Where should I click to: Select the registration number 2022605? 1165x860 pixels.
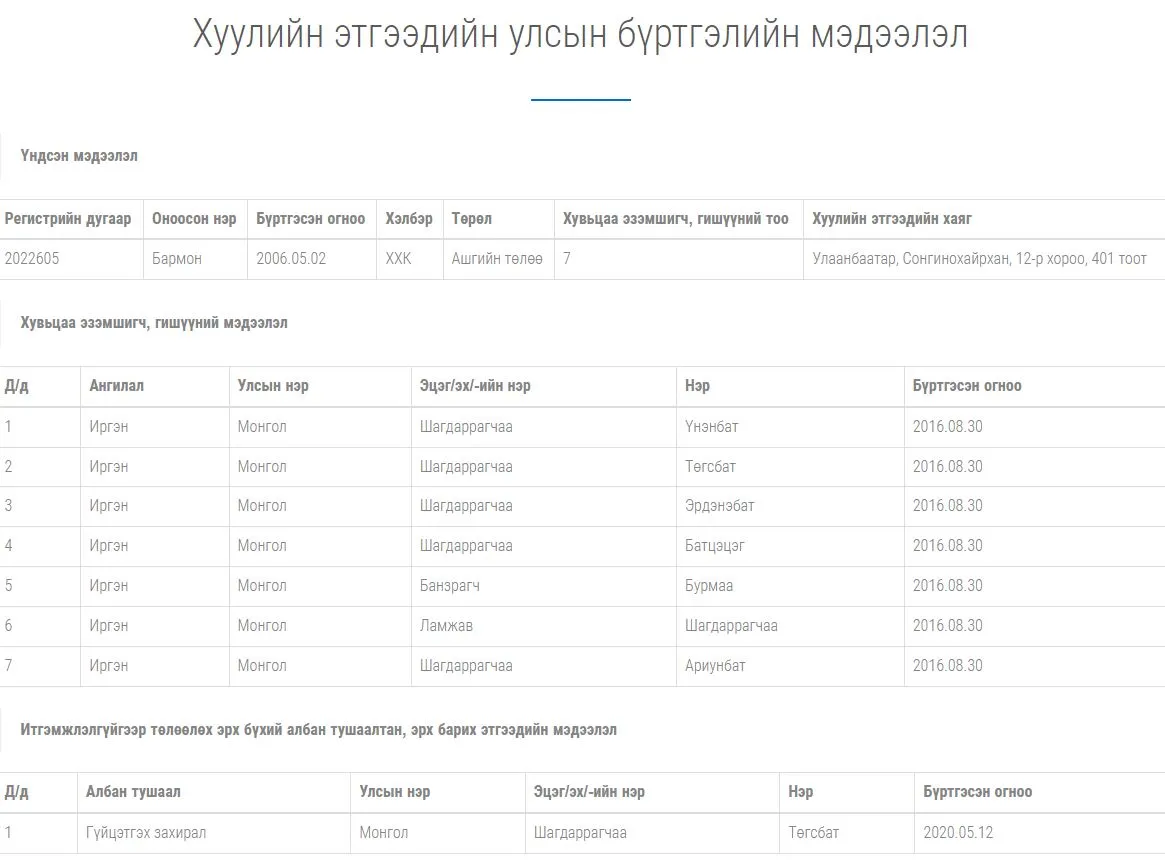click(x=32, y=259)
